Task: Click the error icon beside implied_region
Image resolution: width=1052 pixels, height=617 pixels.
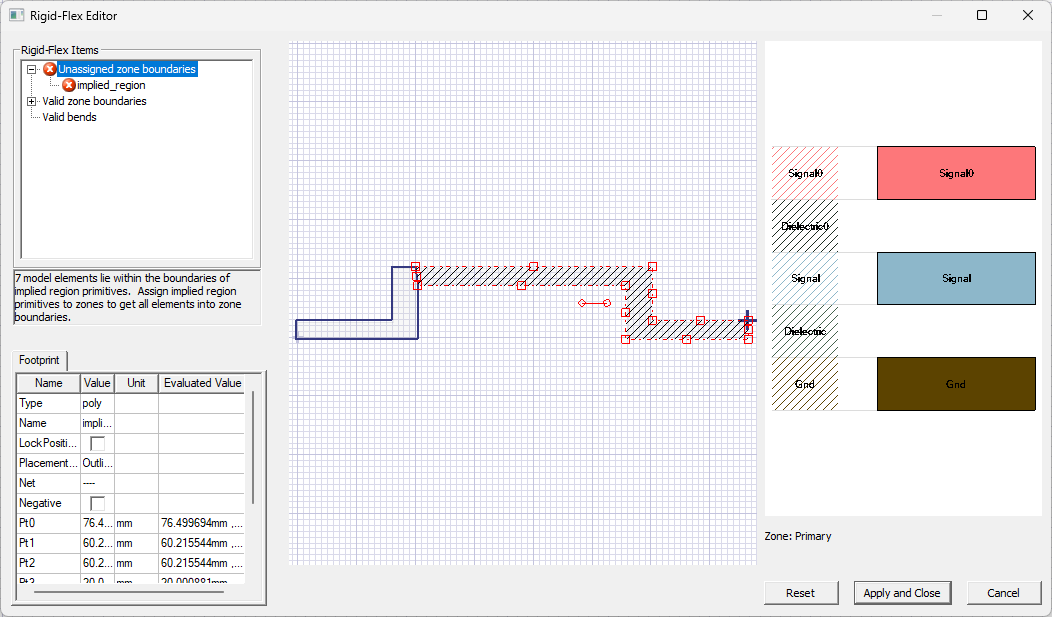Action: click(x=68, y=85)
